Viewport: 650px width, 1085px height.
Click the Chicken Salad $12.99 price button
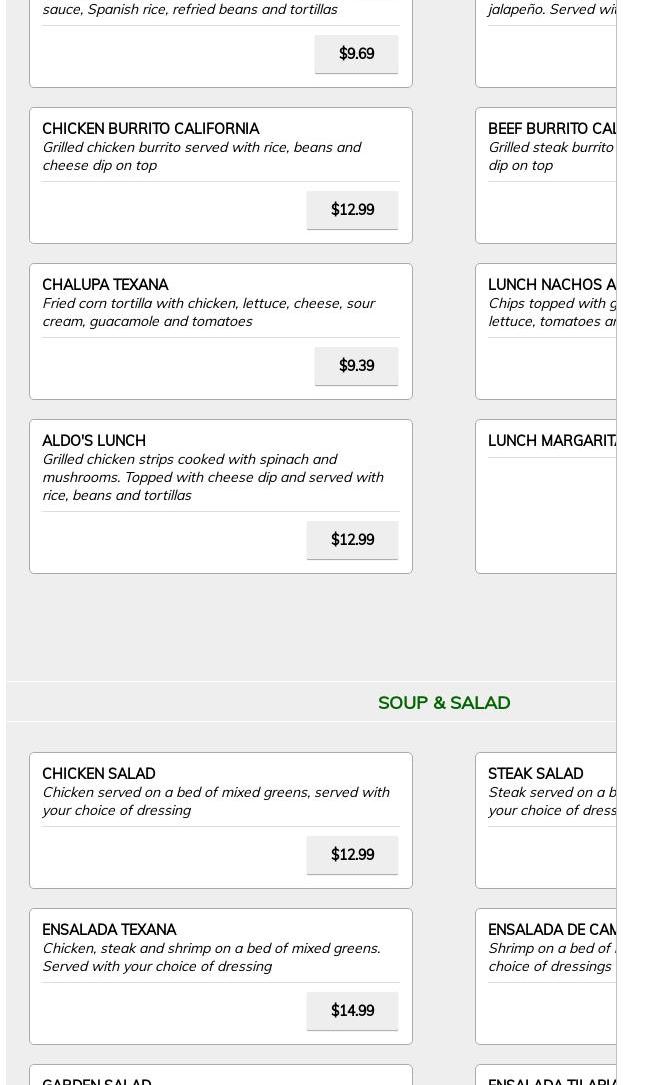pyautogui.click(x=352, y=855)
